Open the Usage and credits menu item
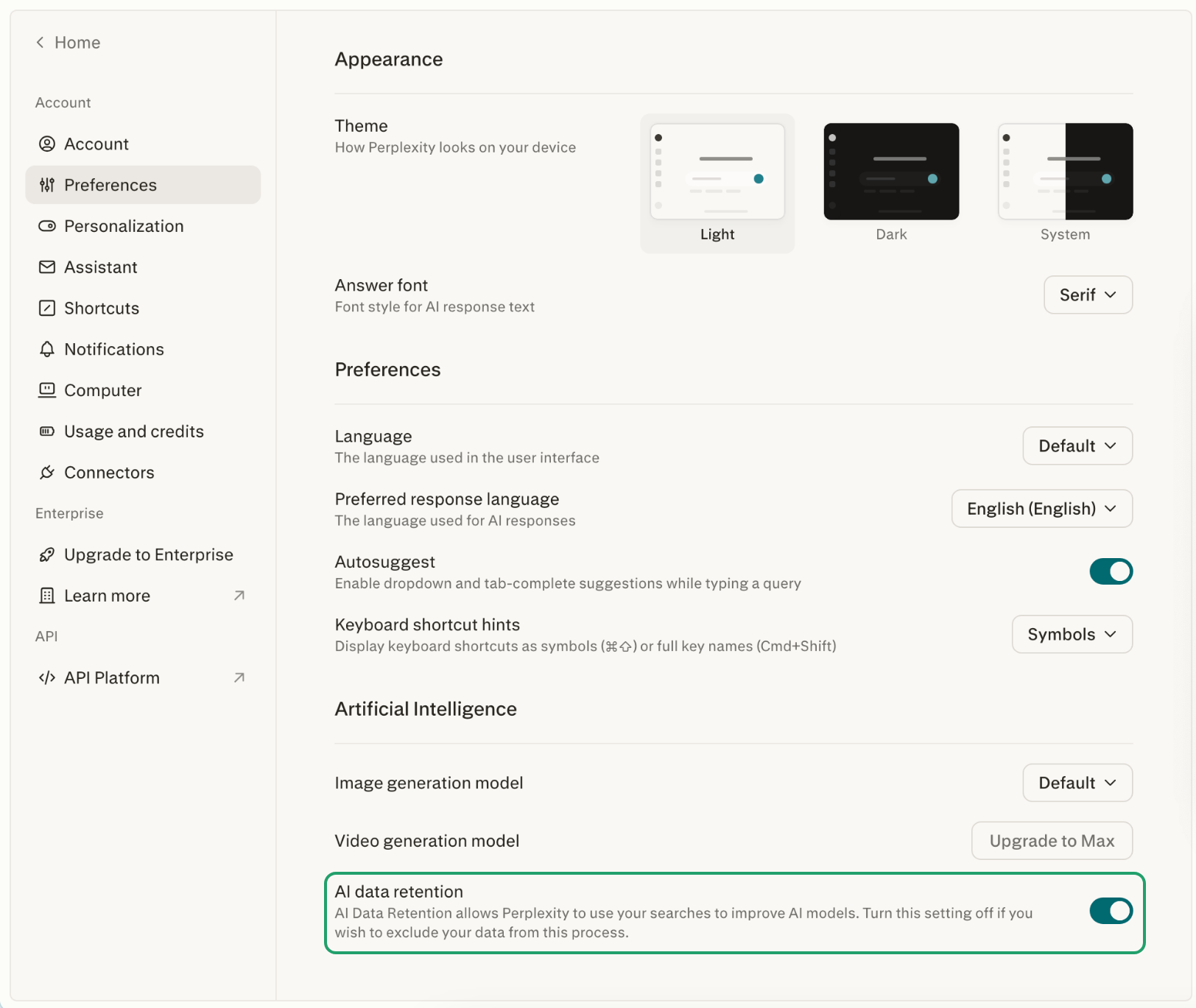This screenshot has width=1196, height=1008. click(134, 431)
